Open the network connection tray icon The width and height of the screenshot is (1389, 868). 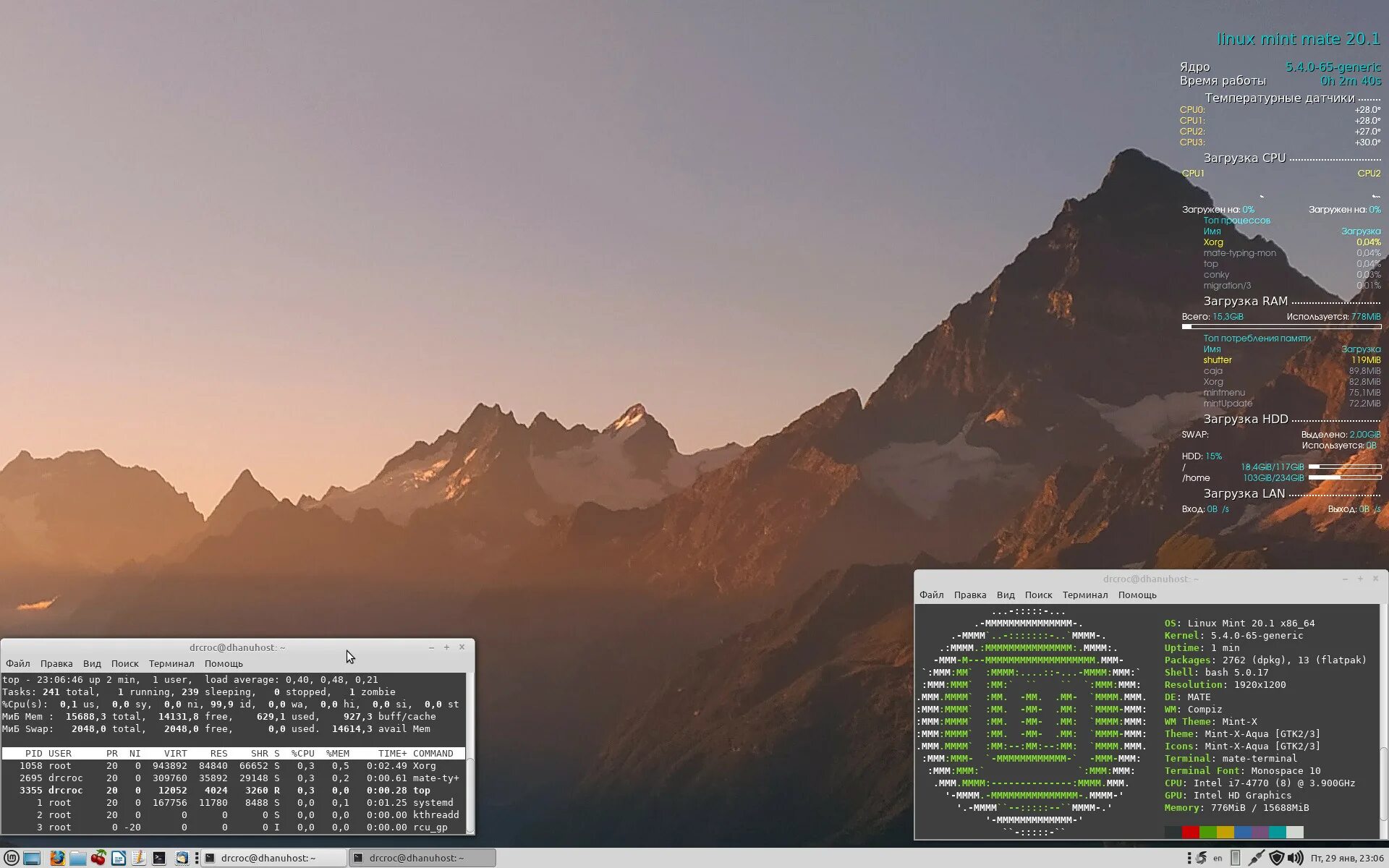coord(1257,858)
